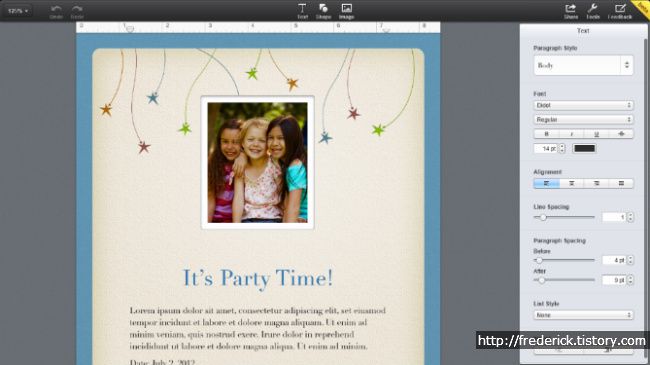650x365 pixels.
Task: Click the left indent marker on ruler
Action: tap(130, 29)
